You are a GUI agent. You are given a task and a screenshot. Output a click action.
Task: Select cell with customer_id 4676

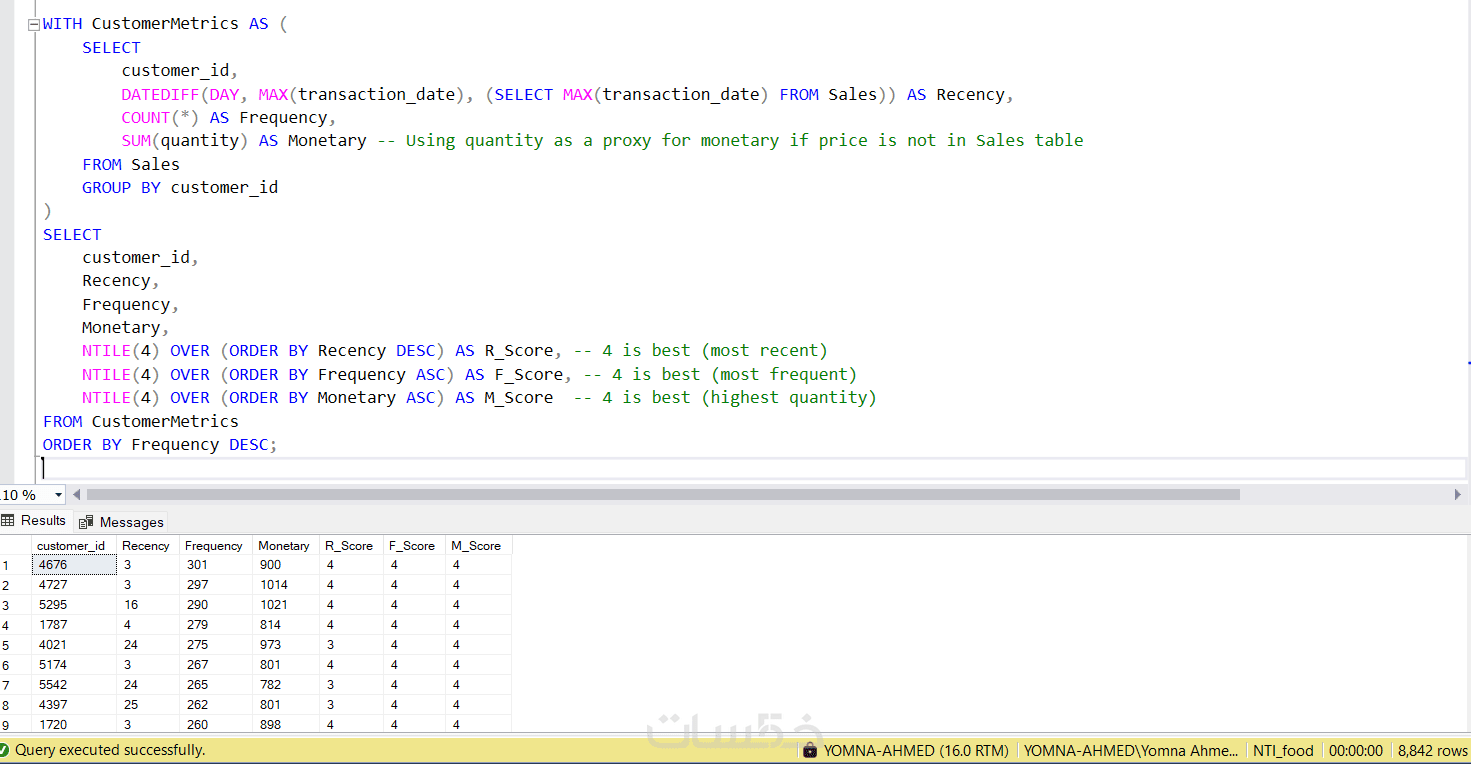pyautogui.click(x=74, y=565)
